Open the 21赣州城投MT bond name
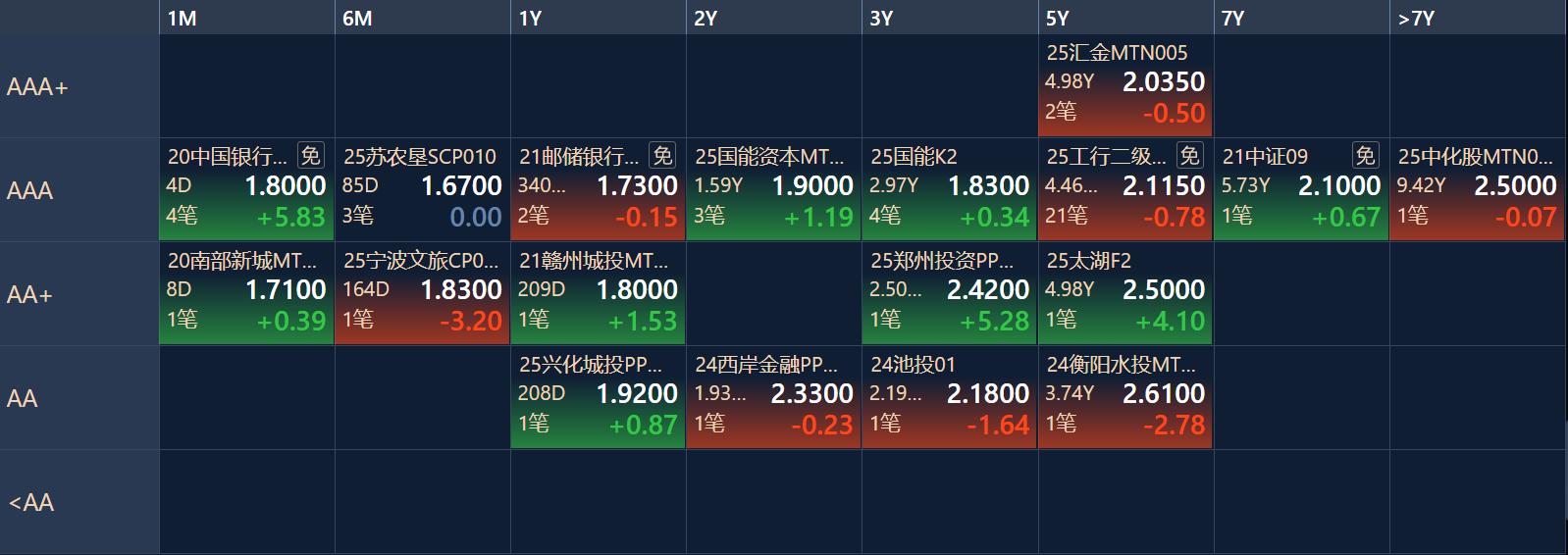The image size is (1568, 555). pos(594,261)
